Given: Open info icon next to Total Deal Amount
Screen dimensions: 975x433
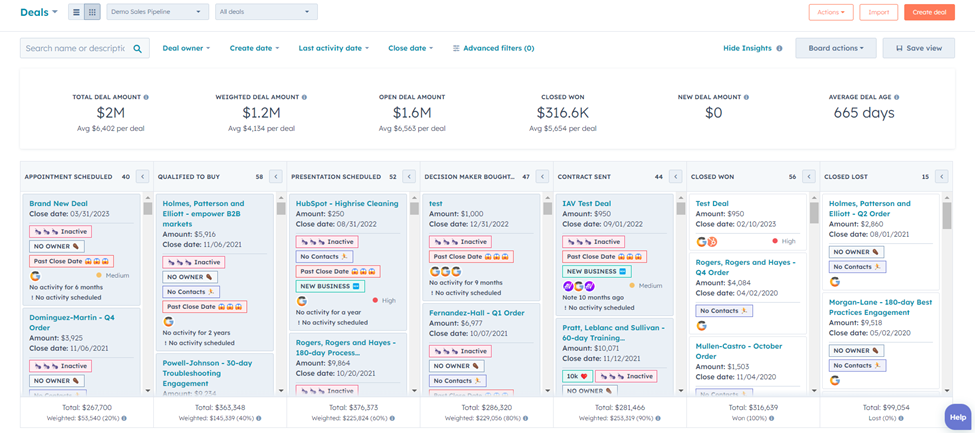Looking at the screenshot, I should [x=146, y=98].
